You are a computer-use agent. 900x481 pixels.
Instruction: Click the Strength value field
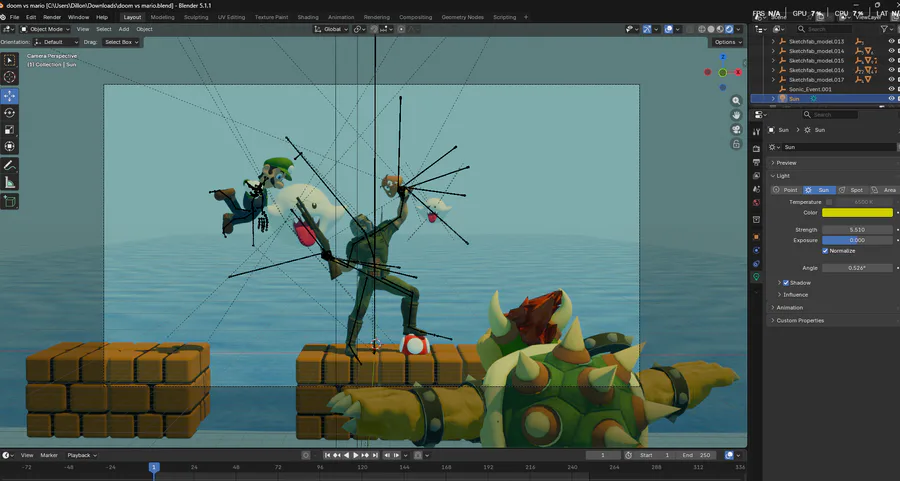pyautogui.click(x=858, y=230)
